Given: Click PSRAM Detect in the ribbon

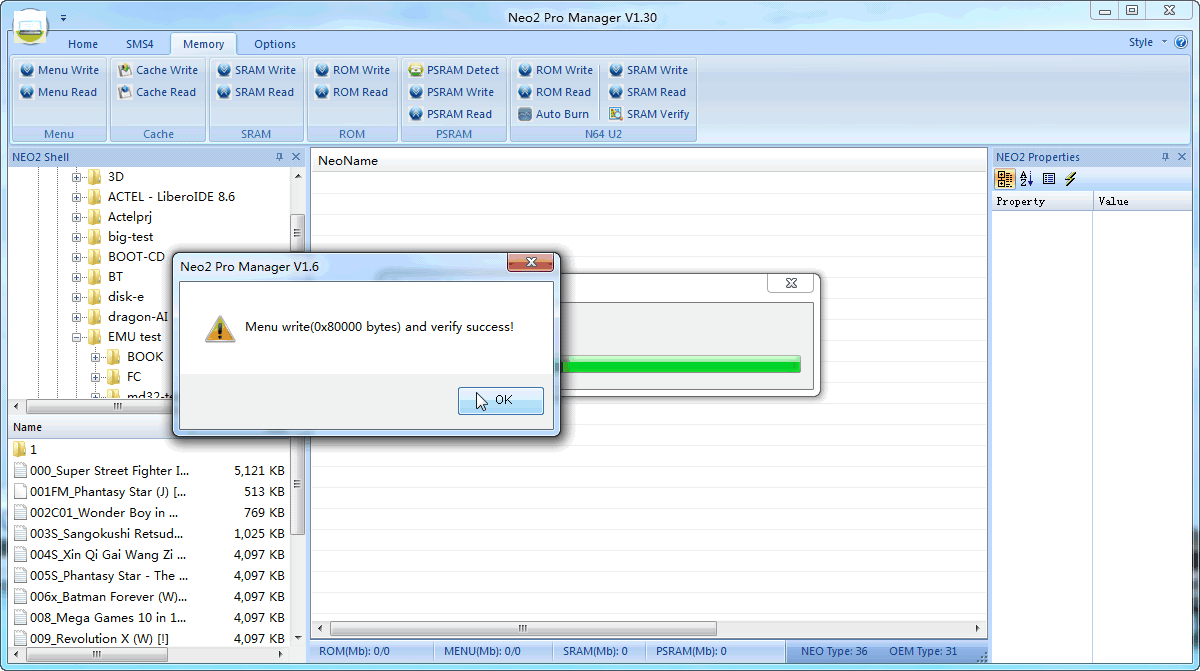Looking at the screenshot, I should [454, 70].
